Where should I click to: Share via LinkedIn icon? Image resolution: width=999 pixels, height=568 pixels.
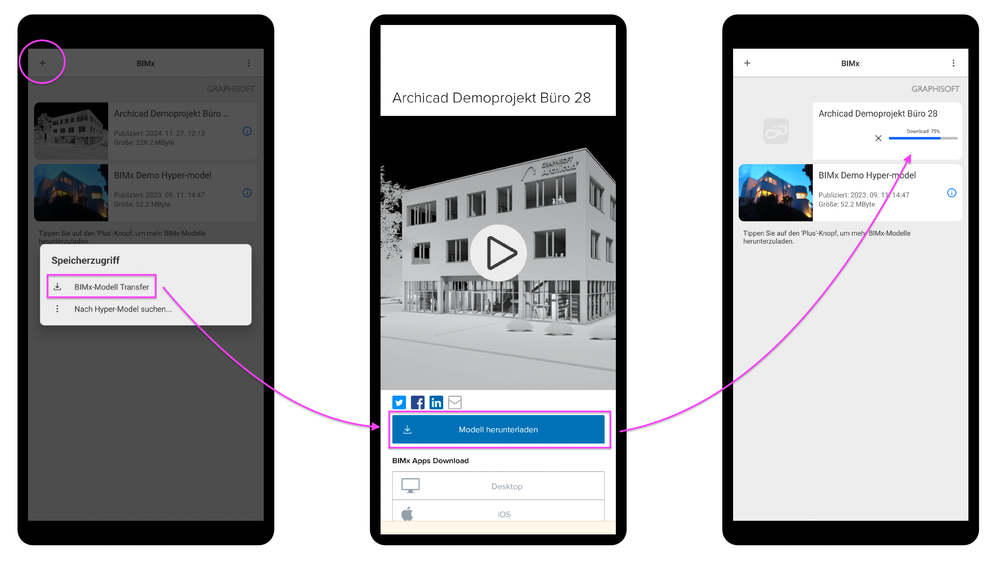[x=436, y=402]
